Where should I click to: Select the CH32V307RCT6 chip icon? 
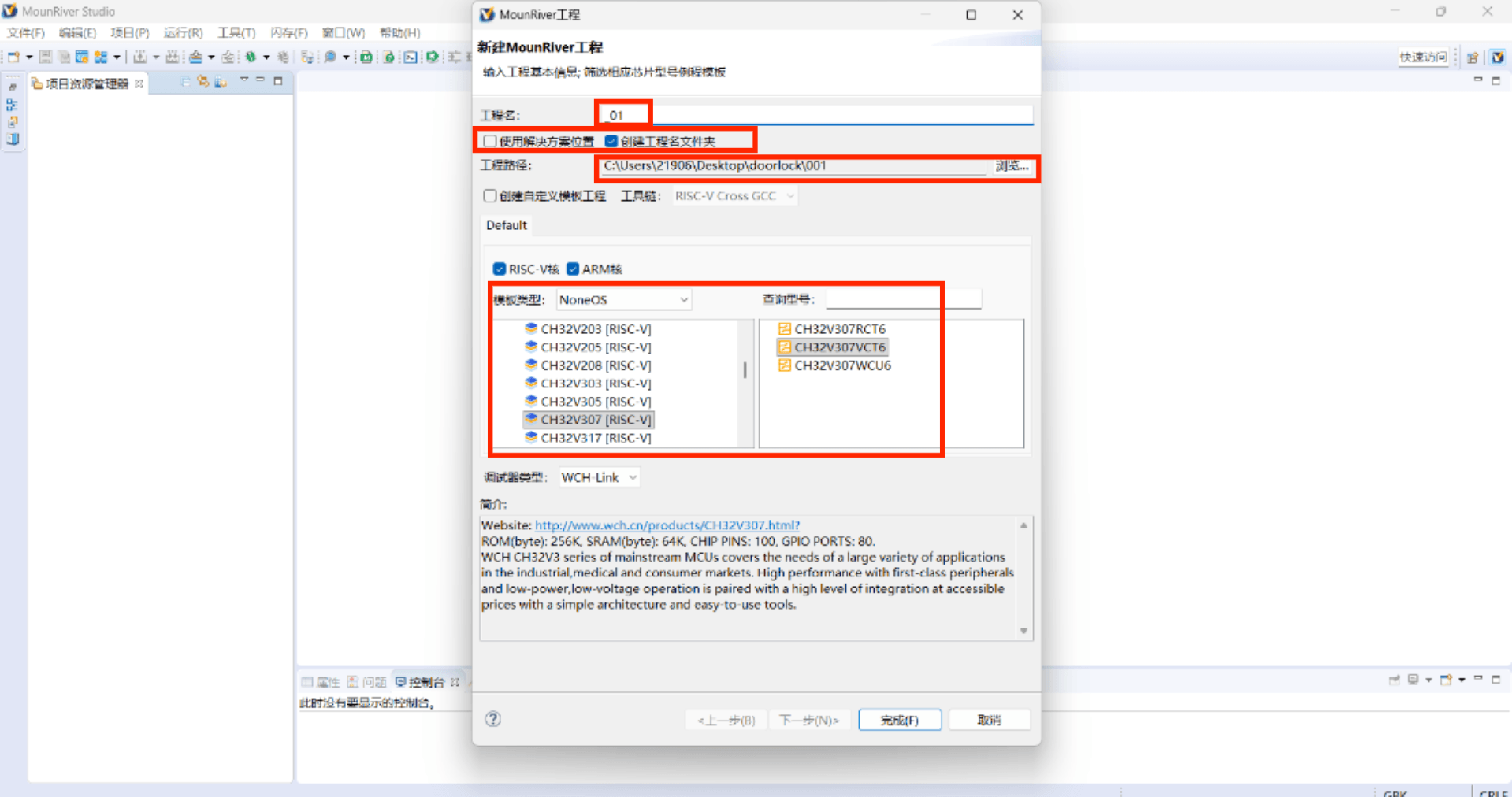point(784,329)
